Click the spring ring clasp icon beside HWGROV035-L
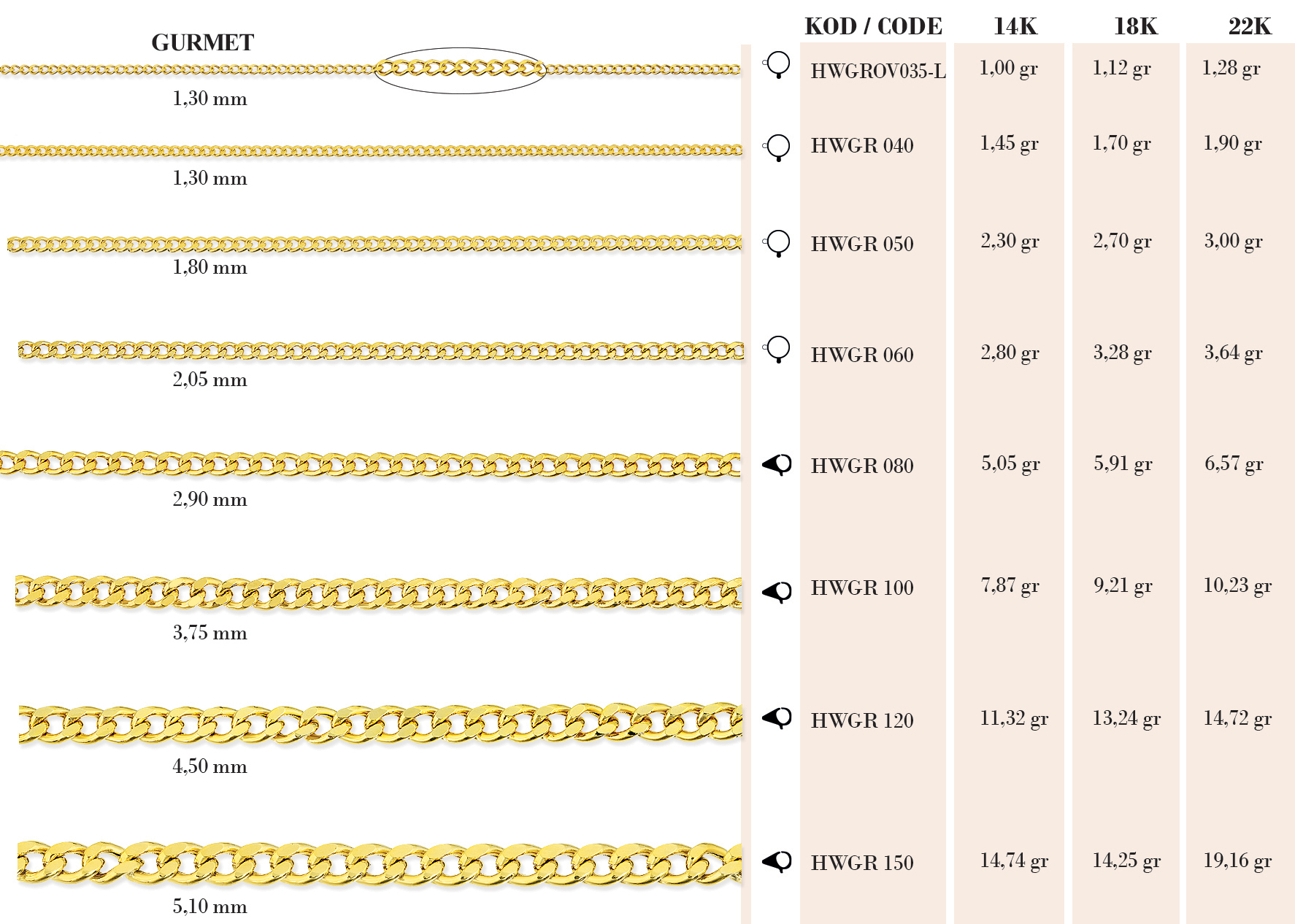The height and width of the screenshot is (924, 1295). [x=778, y=64]
